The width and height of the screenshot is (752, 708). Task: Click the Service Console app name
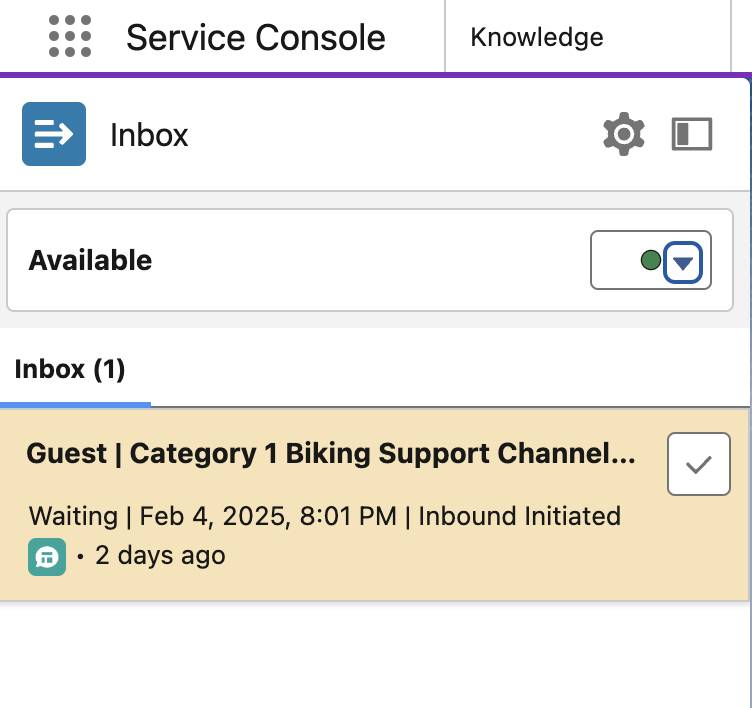point(256,37)
